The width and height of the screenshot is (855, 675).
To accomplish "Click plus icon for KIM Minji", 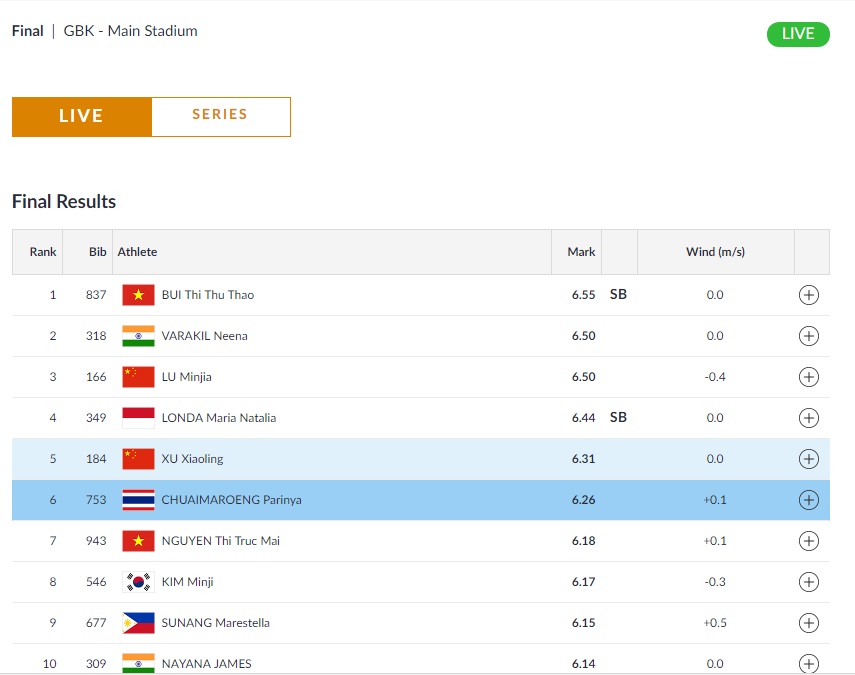I will pos(809,582).
